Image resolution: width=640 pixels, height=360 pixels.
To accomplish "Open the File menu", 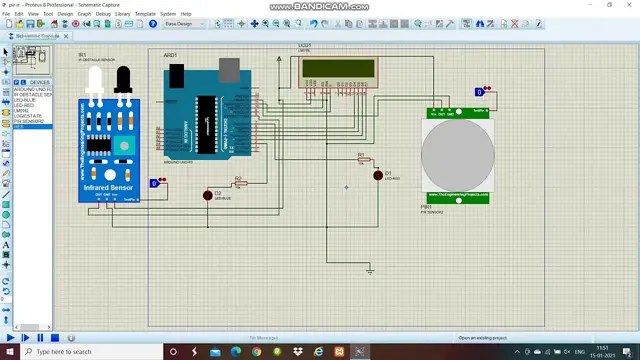I will pos(6,14).
